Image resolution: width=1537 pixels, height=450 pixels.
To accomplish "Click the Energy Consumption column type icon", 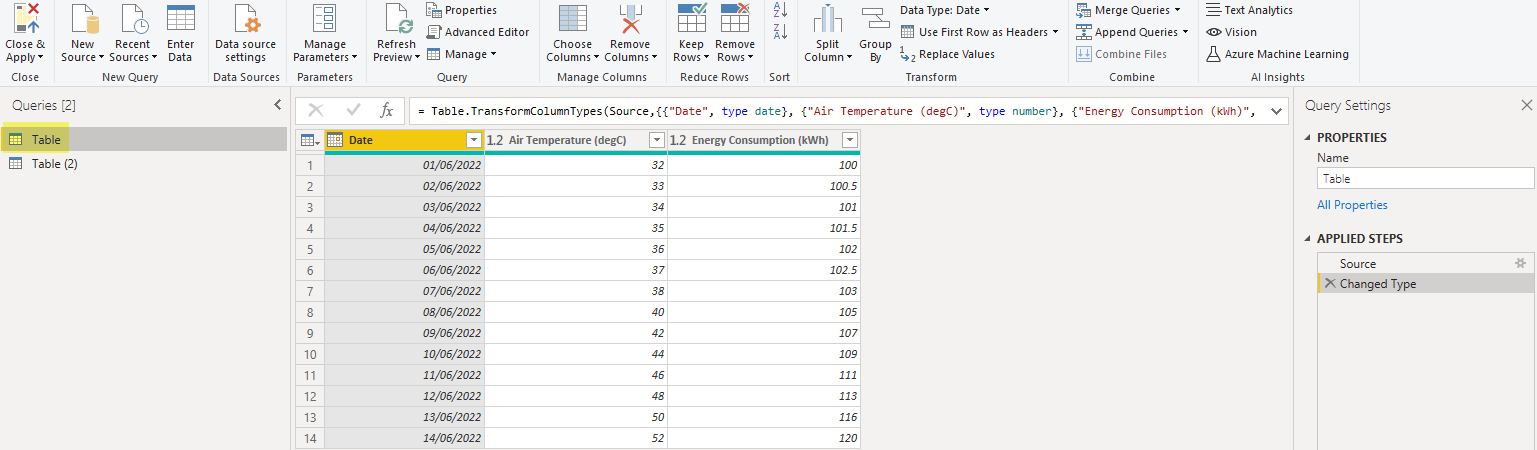I will coord(678,140).
